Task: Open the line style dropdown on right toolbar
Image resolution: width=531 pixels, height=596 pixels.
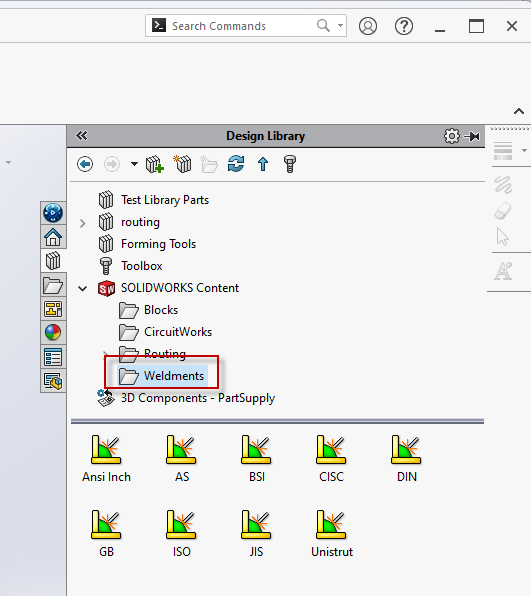Action: click(524, 151)
